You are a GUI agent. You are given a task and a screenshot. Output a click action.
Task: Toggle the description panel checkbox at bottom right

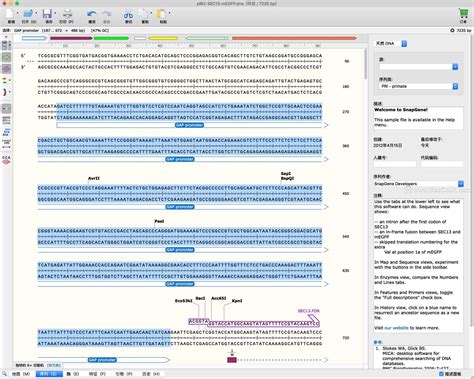pos(441,374)
